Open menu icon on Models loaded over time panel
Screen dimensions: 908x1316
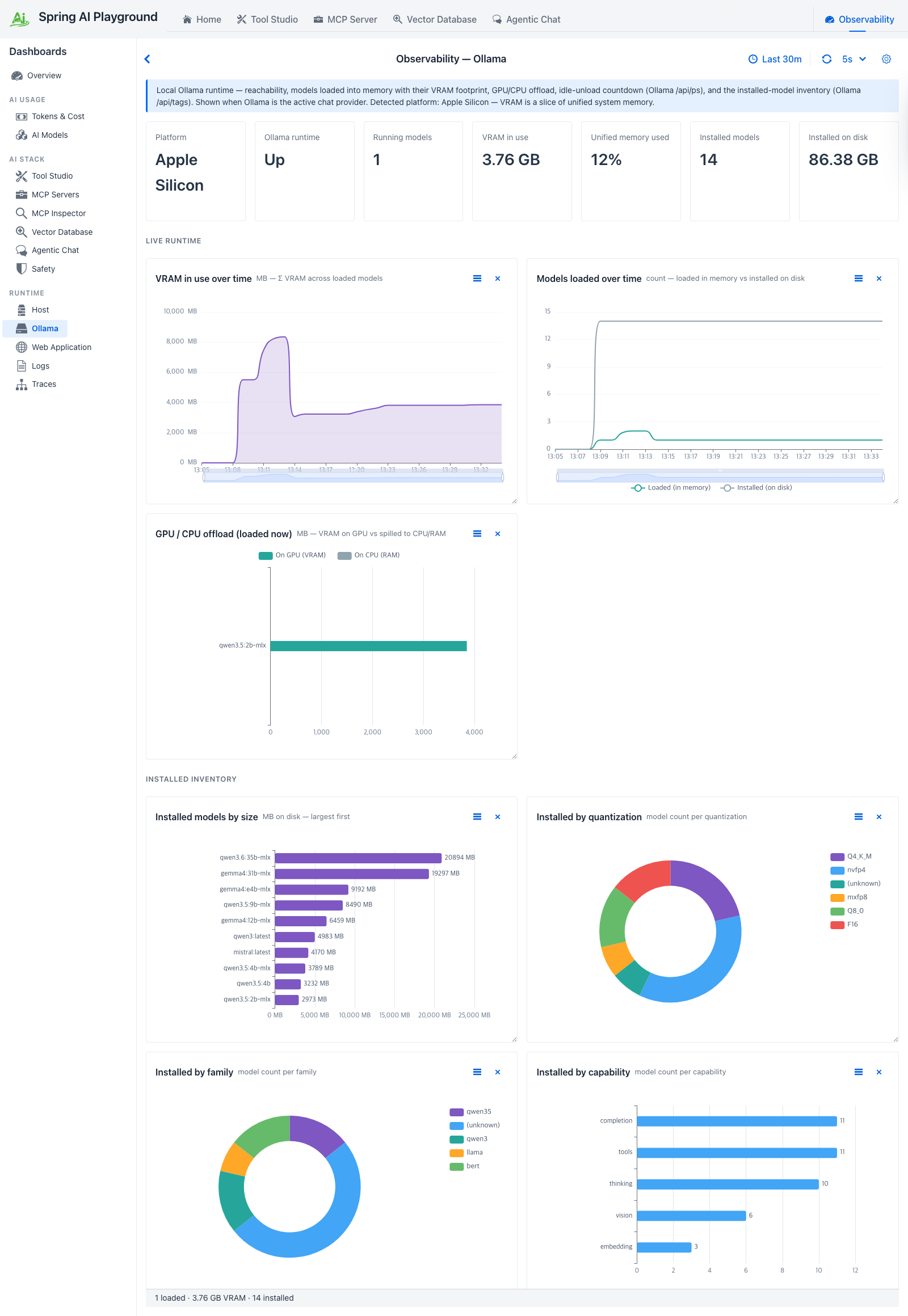coord(859,279)
